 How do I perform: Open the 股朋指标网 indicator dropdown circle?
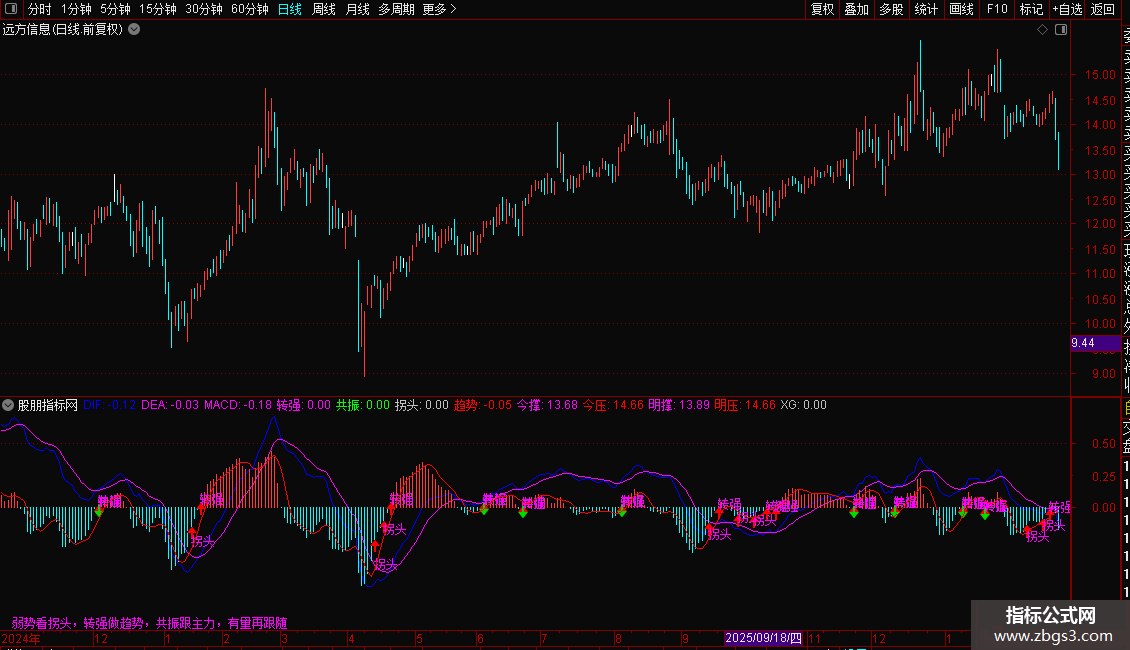pyautogui.click(x=8, y=405)
